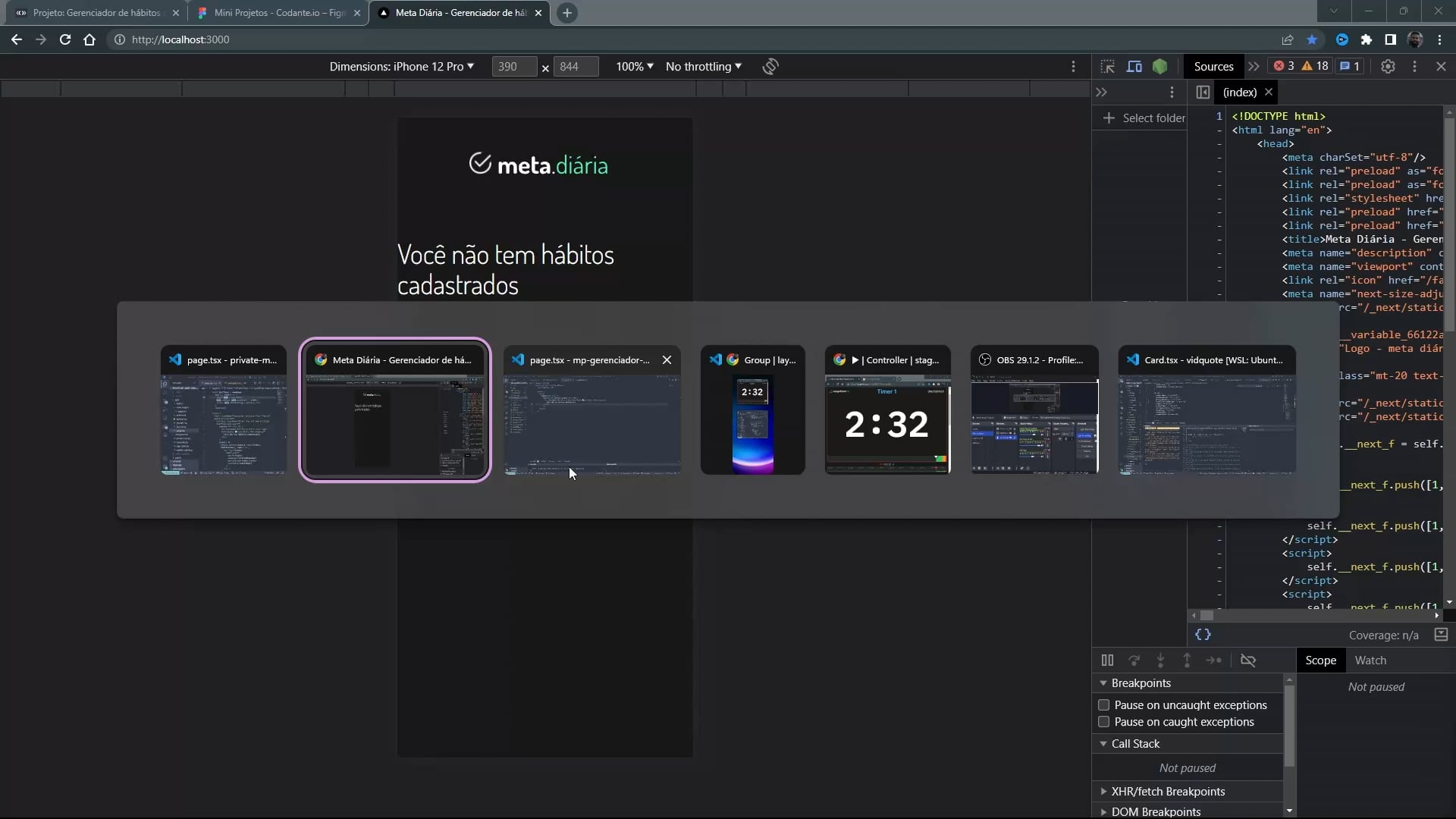Screen dimensions: 1456x819
Task: Open DevTools settings gear
Action: 1387,67
